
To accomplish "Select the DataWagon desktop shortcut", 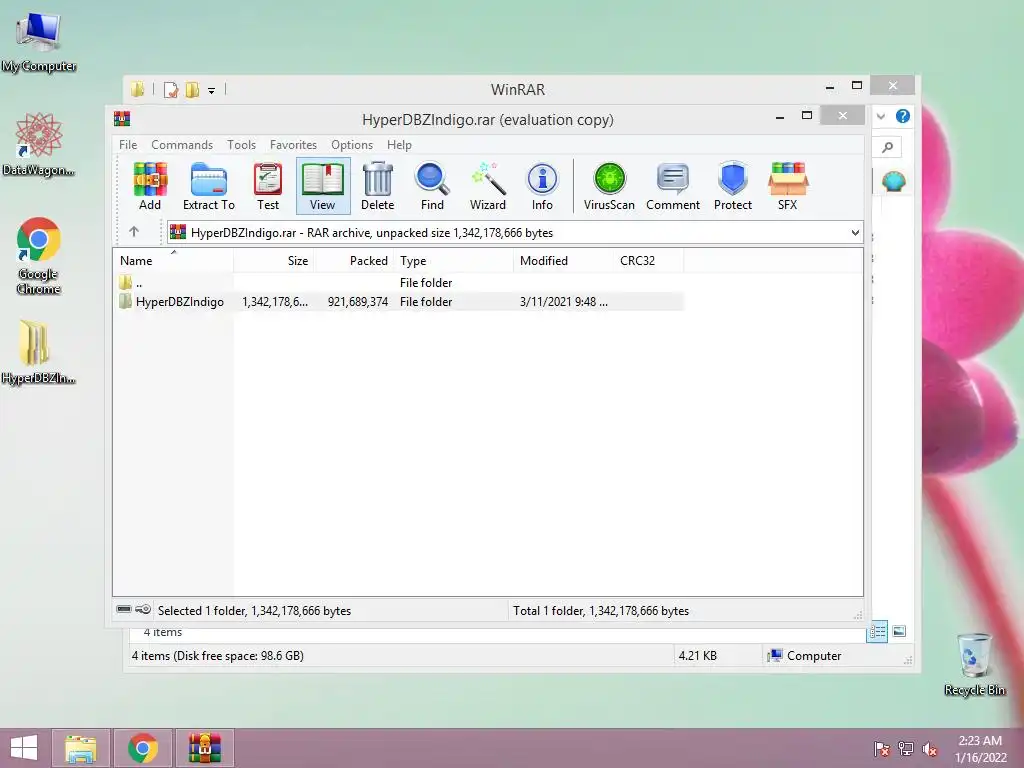I will (x=39, y=144).
